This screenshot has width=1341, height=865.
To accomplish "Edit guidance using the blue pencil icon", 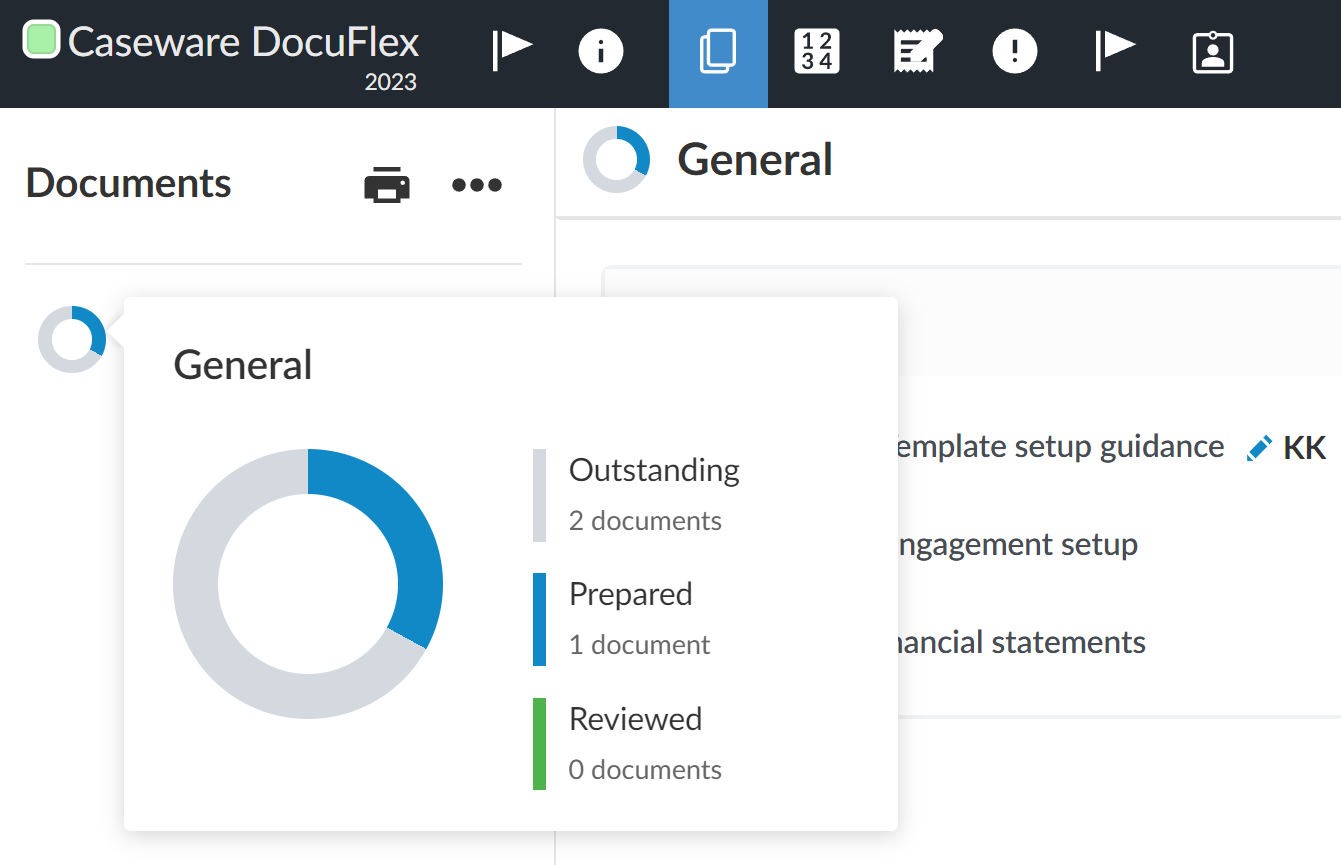I will pos(1258,447).
